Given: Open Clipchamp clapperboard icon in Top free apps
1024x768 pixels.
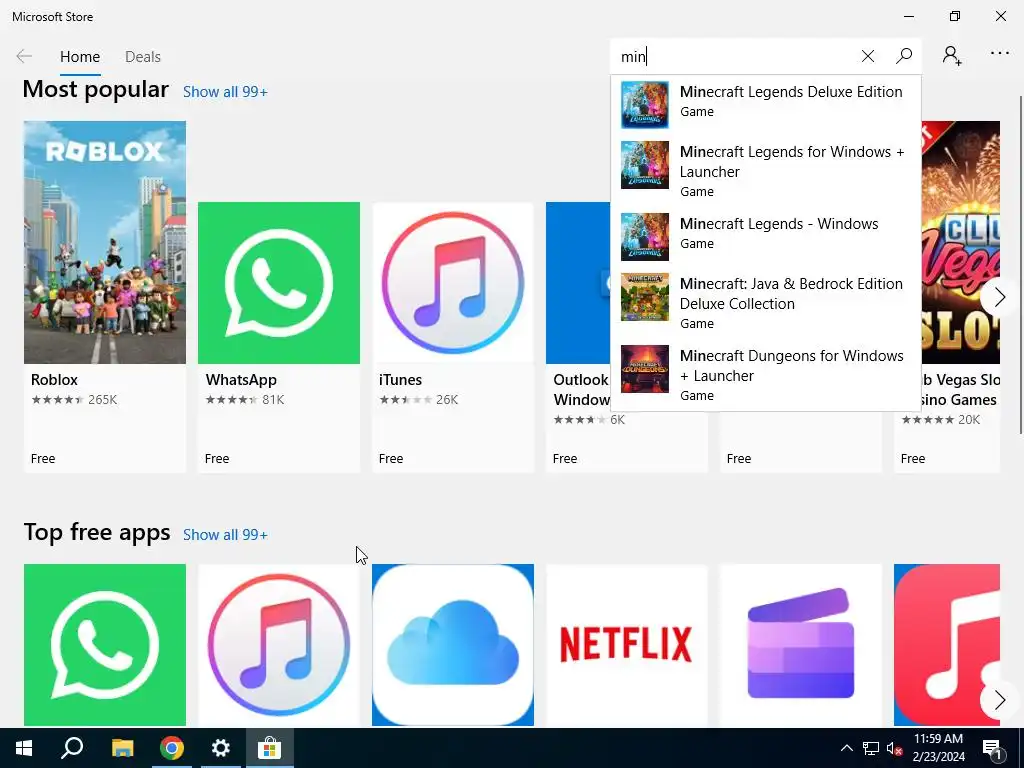Looking at the screenshot, I should click(801, 645).
